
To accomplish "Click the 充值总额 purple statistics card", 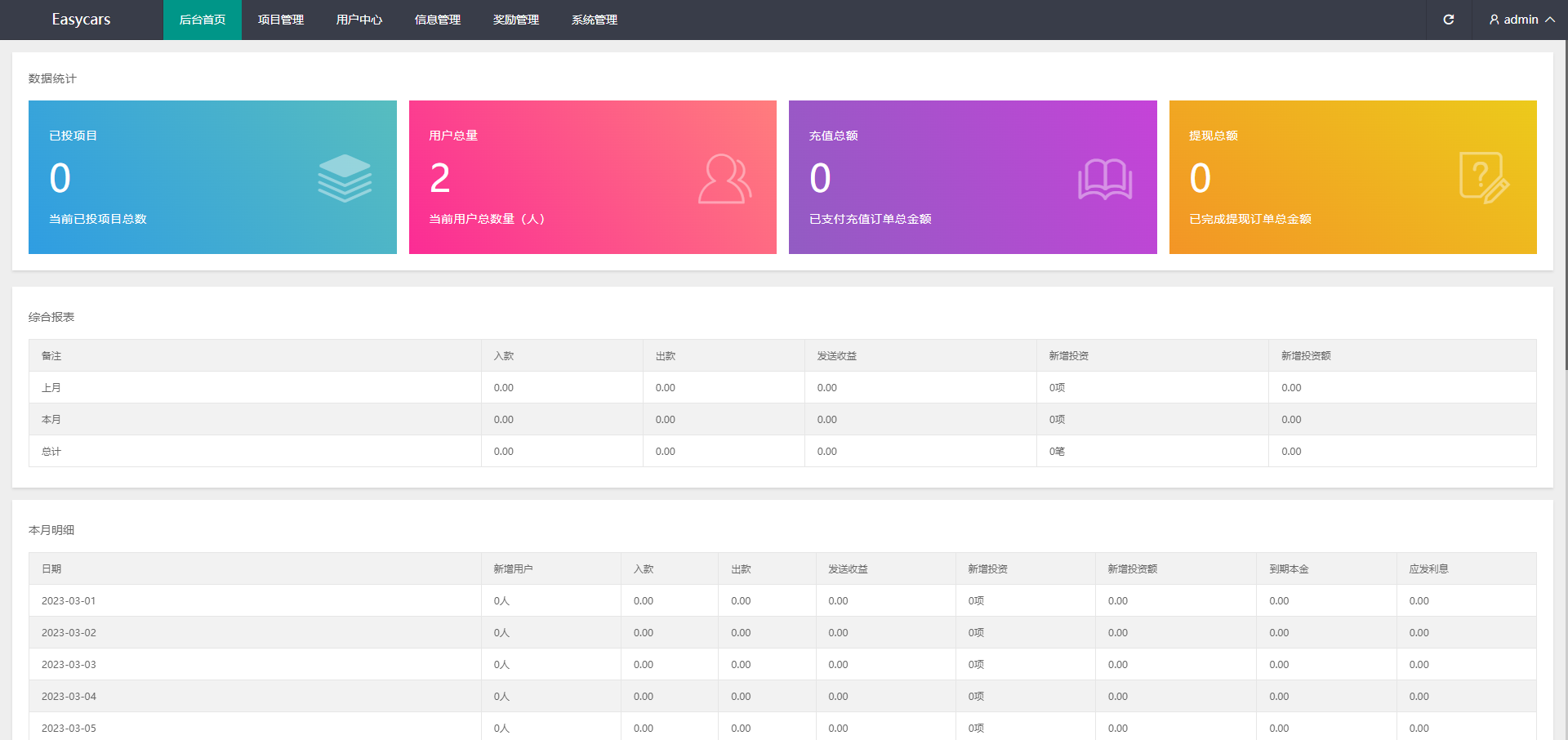I will (x=972, y=177).
